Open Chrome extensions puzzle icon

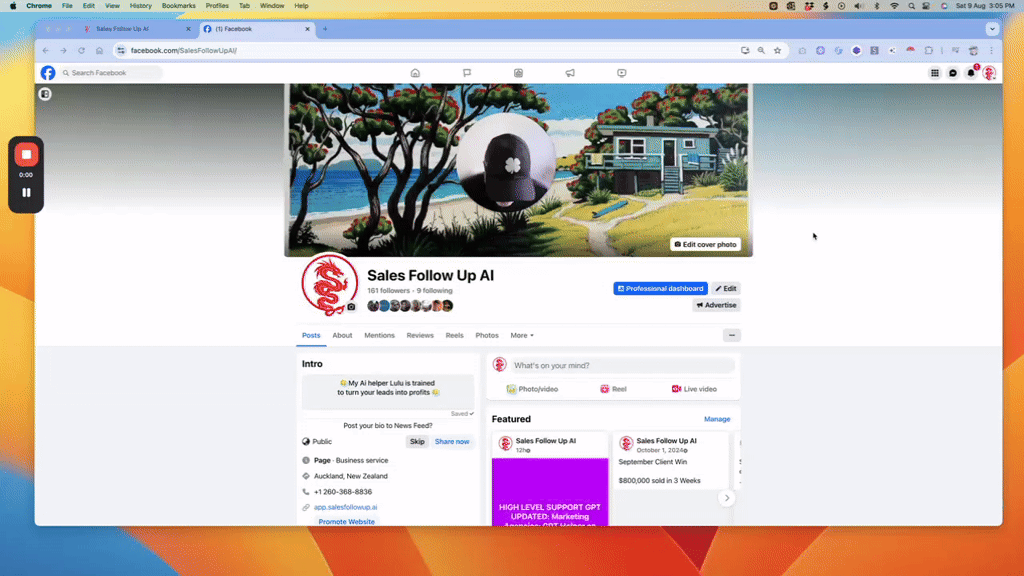pos(929,50)
